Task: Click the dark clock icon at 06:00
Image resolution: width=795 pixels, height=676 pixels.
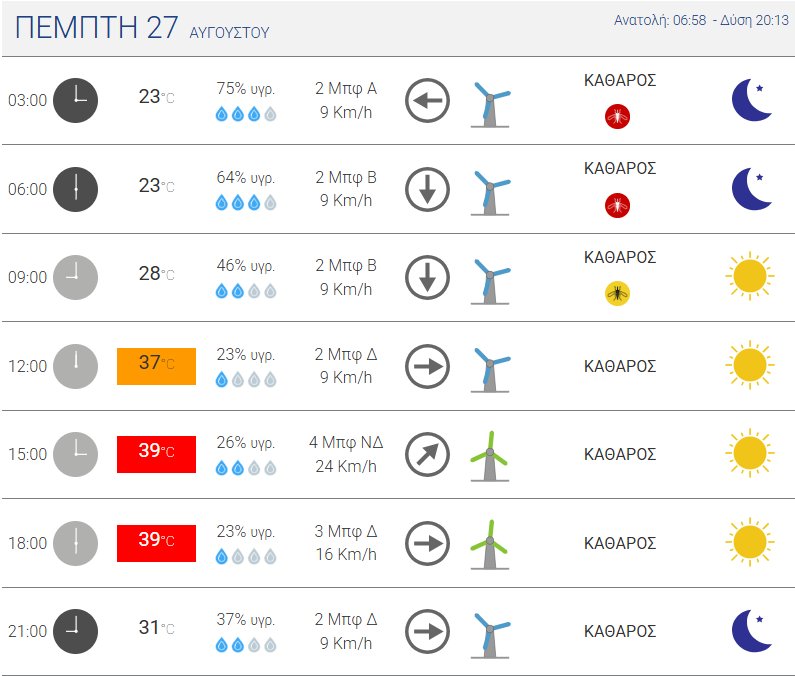Action: point(76,189)
